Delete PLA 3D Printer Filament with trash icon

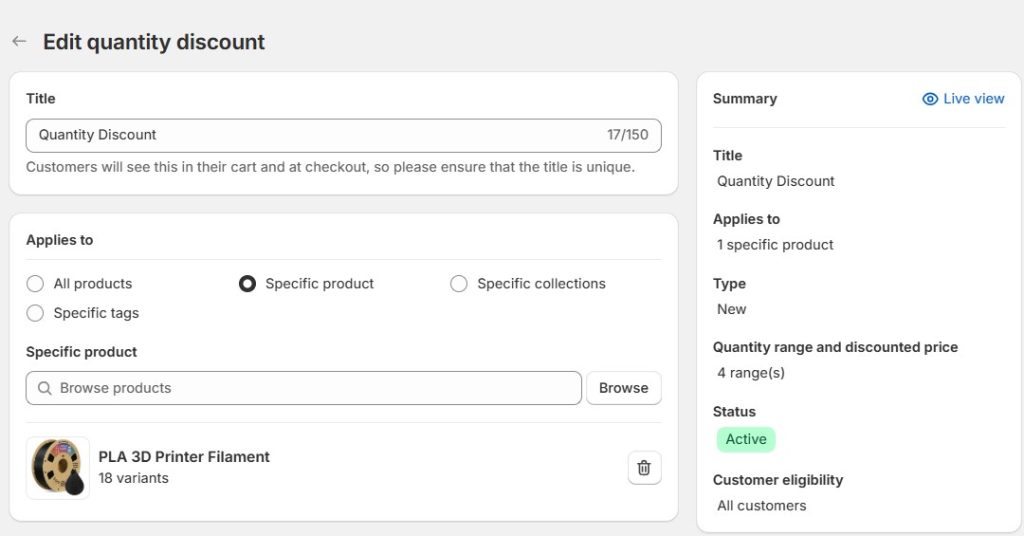click(644, 467)
